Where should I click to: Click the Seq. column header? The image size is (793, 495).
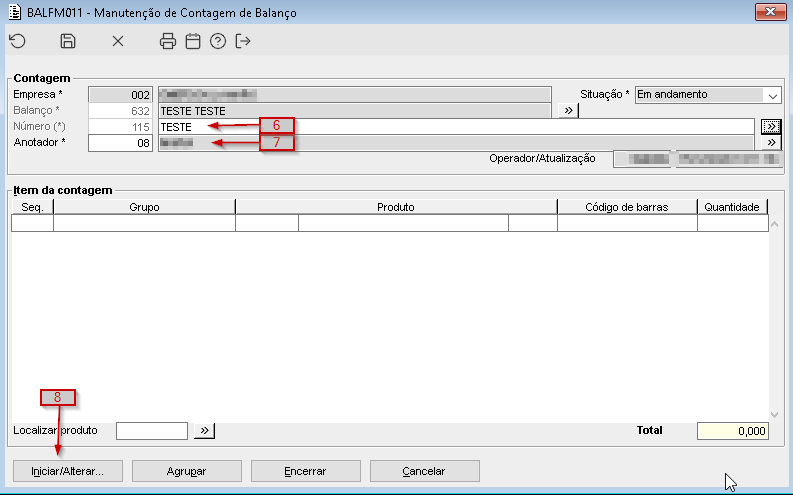tap(32, 207)
